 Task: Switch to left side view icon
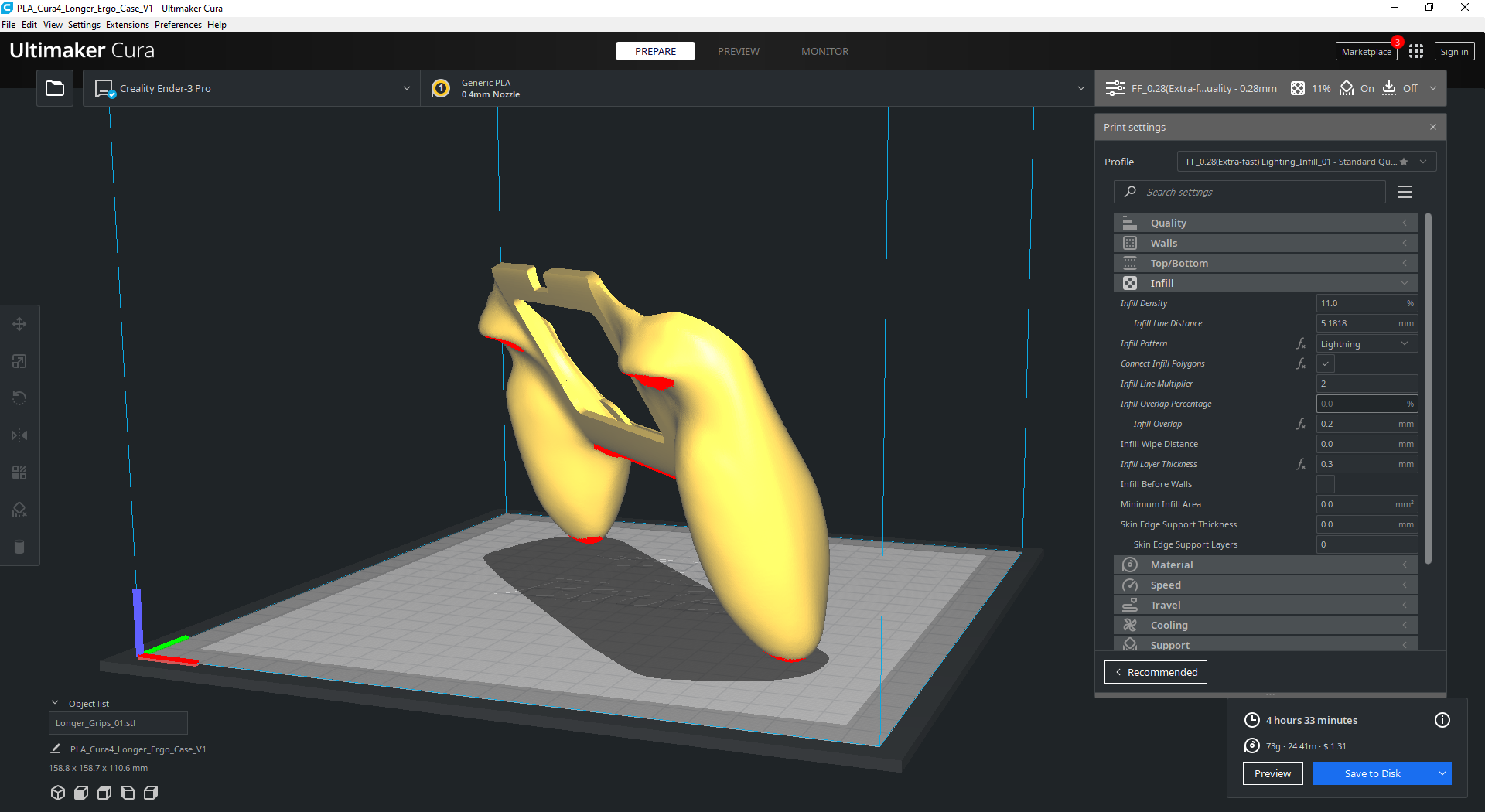coord(128,793)
